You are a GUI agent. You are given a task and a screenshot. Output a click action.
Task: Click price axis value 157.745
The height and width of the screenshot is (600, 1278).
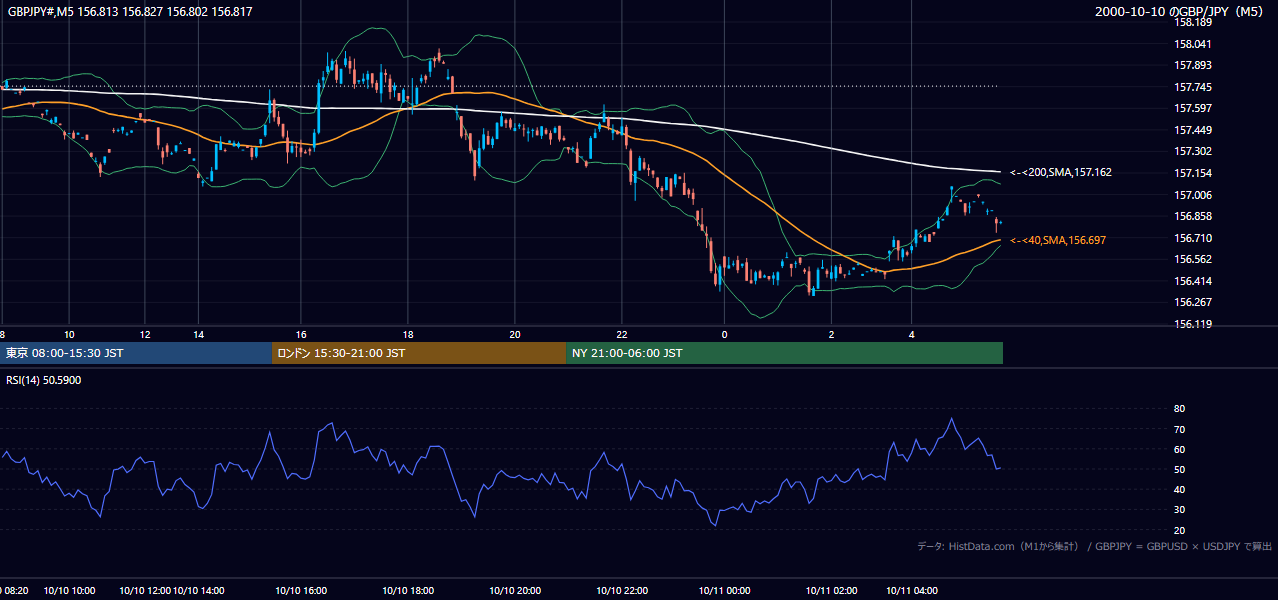pos(1193,87)
